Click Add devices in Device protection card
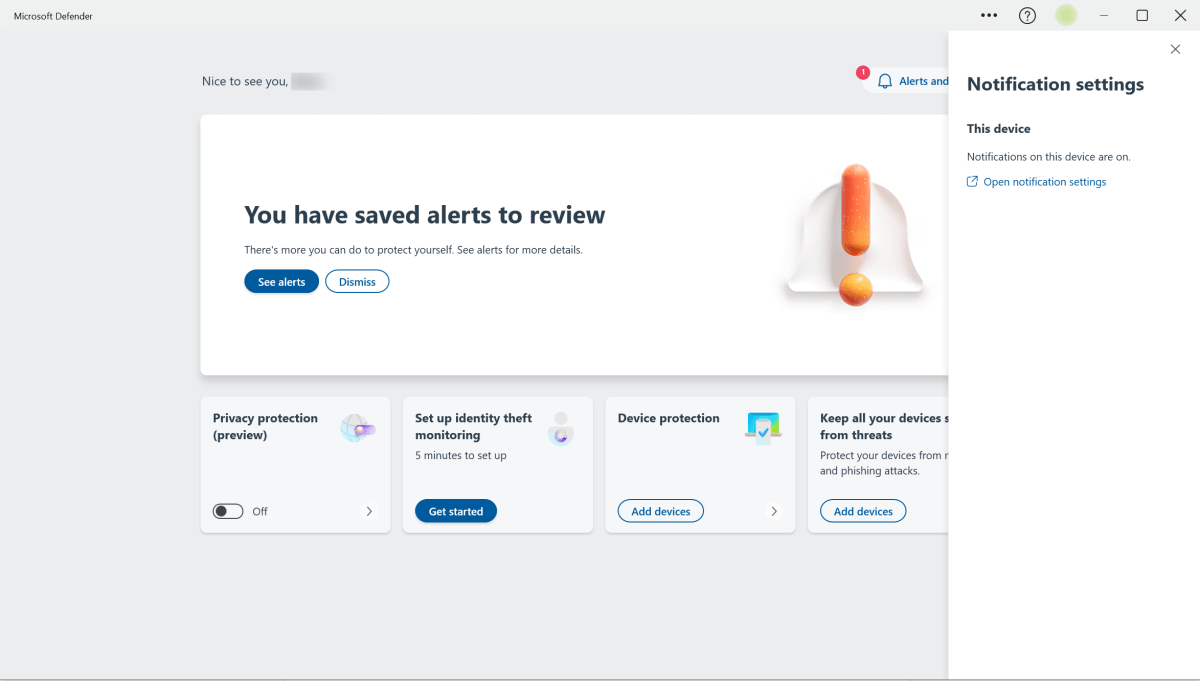This screenshot has width=1200, height=681. coord(661,511)
